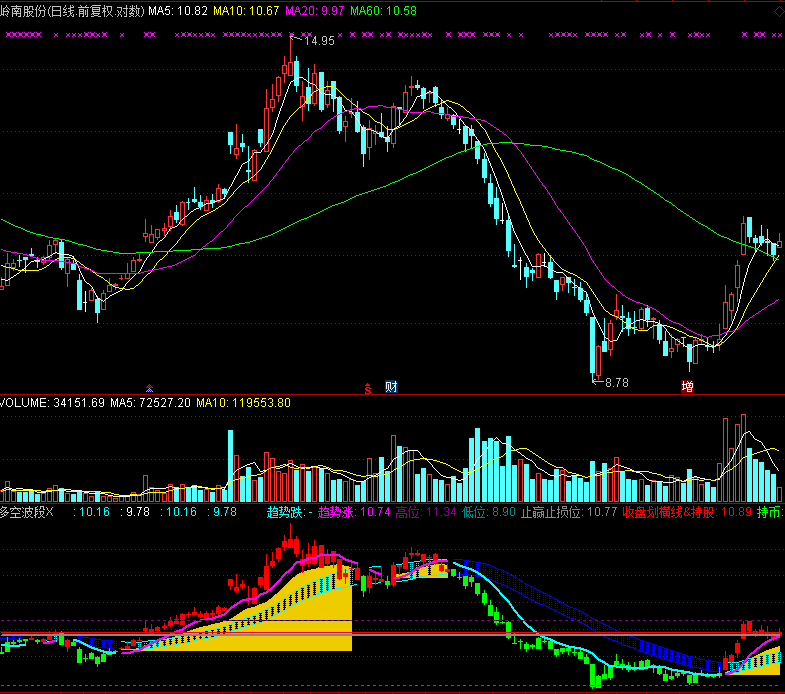
Task: Click the small up-arrow marker under the chart
Action: 150,388
